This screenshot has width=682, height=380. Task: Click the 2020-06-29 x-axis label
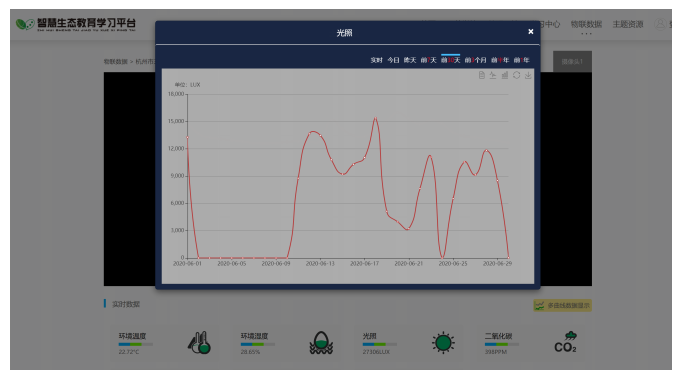(x=497, y=263)
